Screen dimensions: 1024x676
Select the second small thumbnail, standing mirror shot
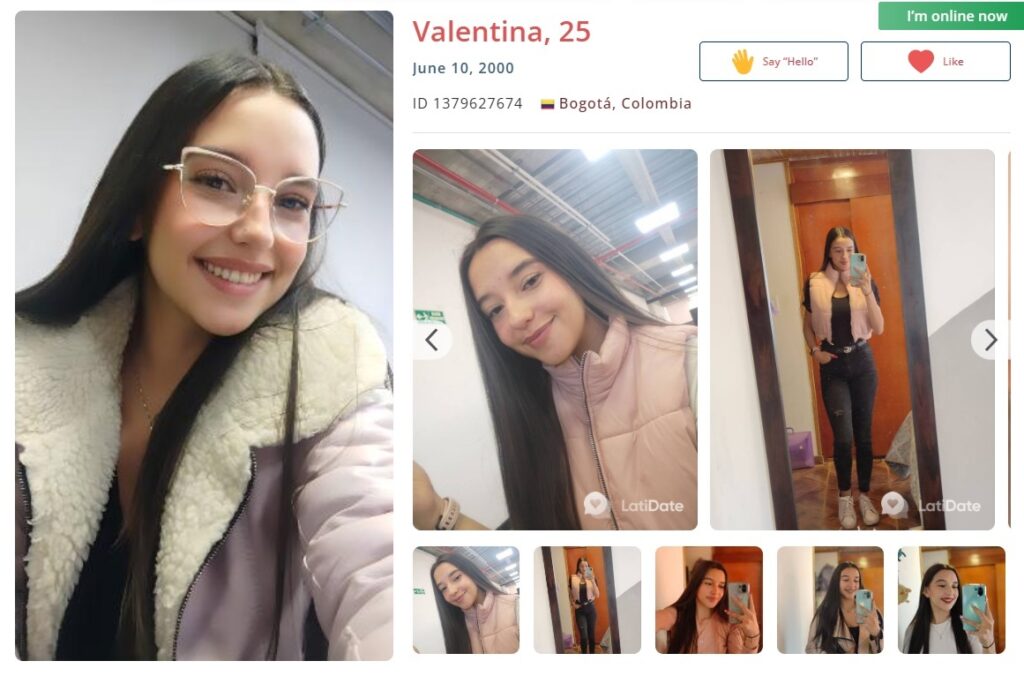587,600
